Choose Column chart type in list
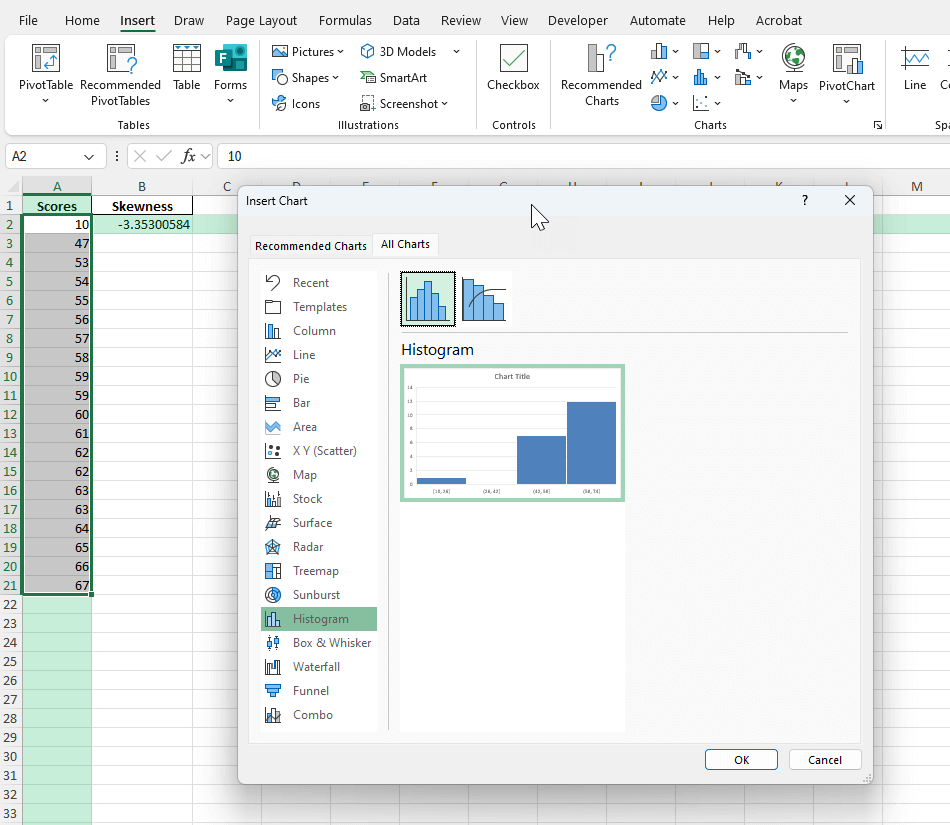Viewport: 950px width, 825px height. (x=319, y=331)
